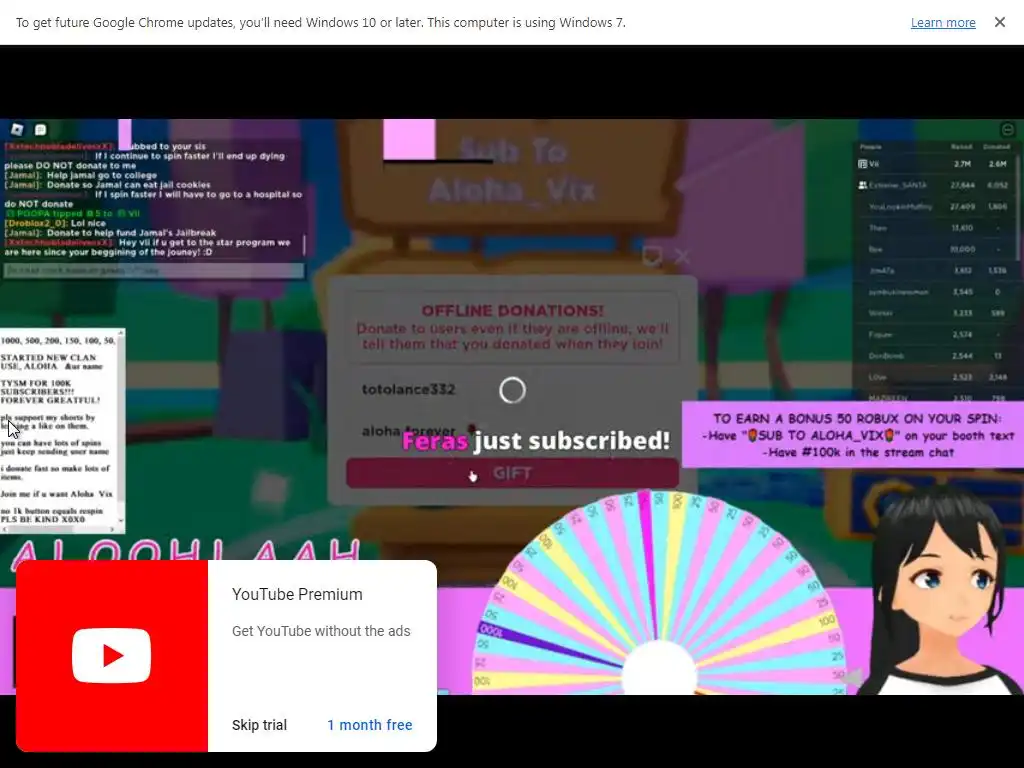Click the YouTube logo in Premium popup

112,656
